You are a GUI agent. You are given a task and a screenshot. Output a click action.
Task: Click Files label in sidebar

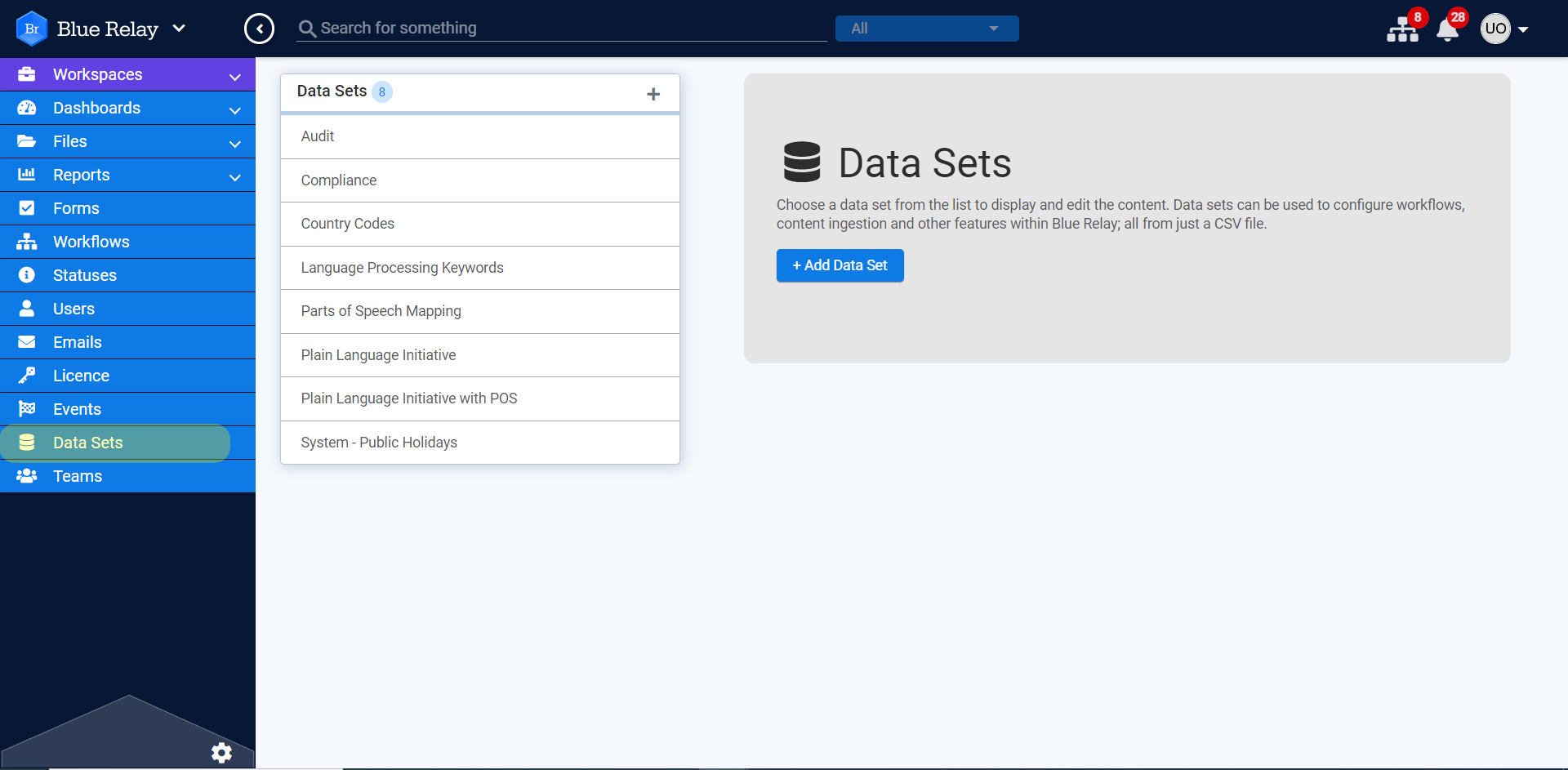tap(70, 141)
